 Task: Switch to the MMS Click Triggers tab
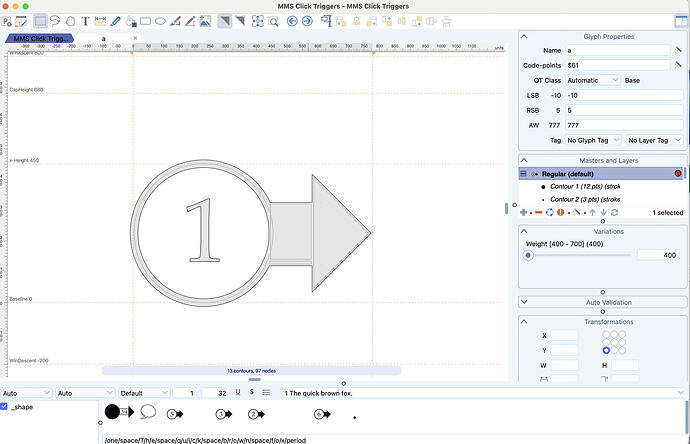pyautogui.click(x=40, y=39)
